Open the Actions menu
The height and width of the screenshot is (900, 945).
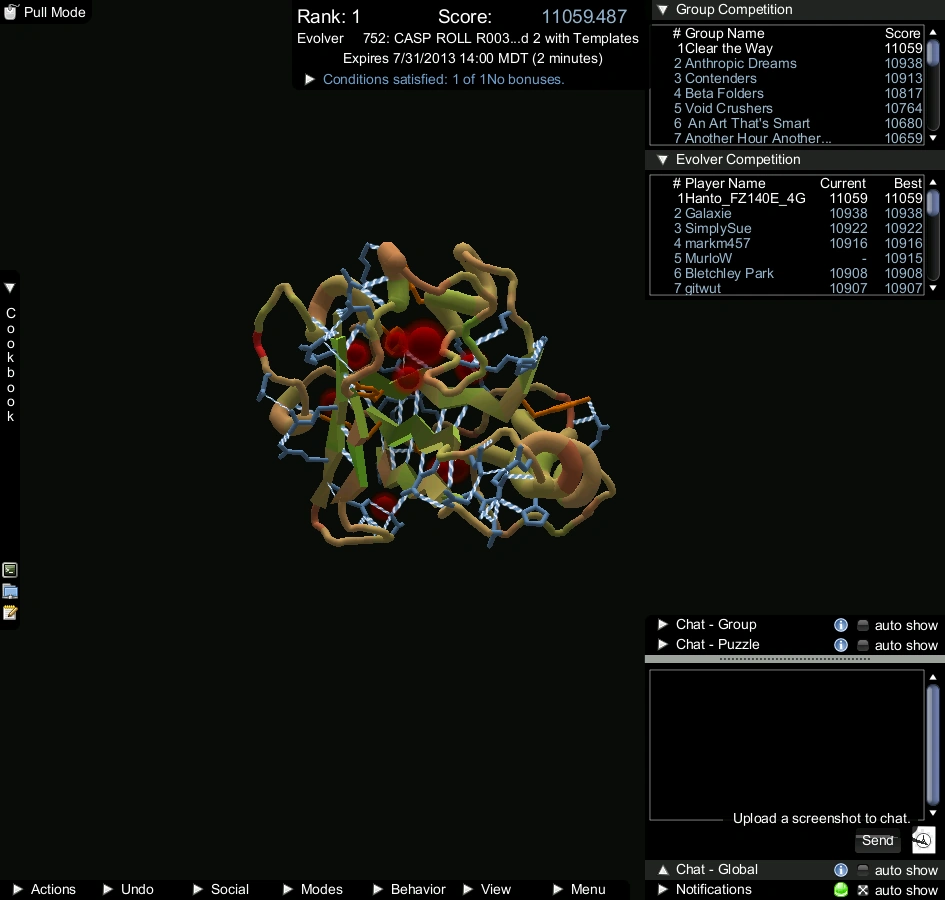click(50, 889)
